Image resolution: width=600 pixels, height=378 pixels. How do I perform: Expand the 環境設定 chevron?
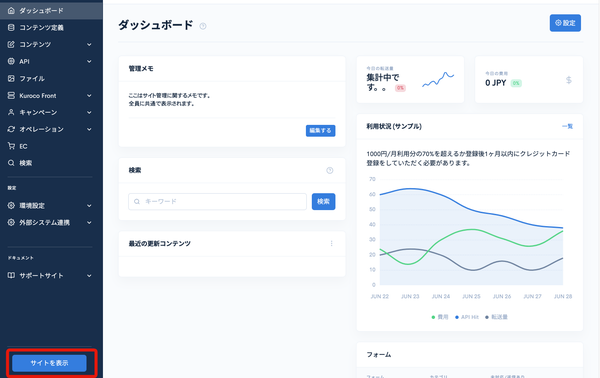(89, 205)
